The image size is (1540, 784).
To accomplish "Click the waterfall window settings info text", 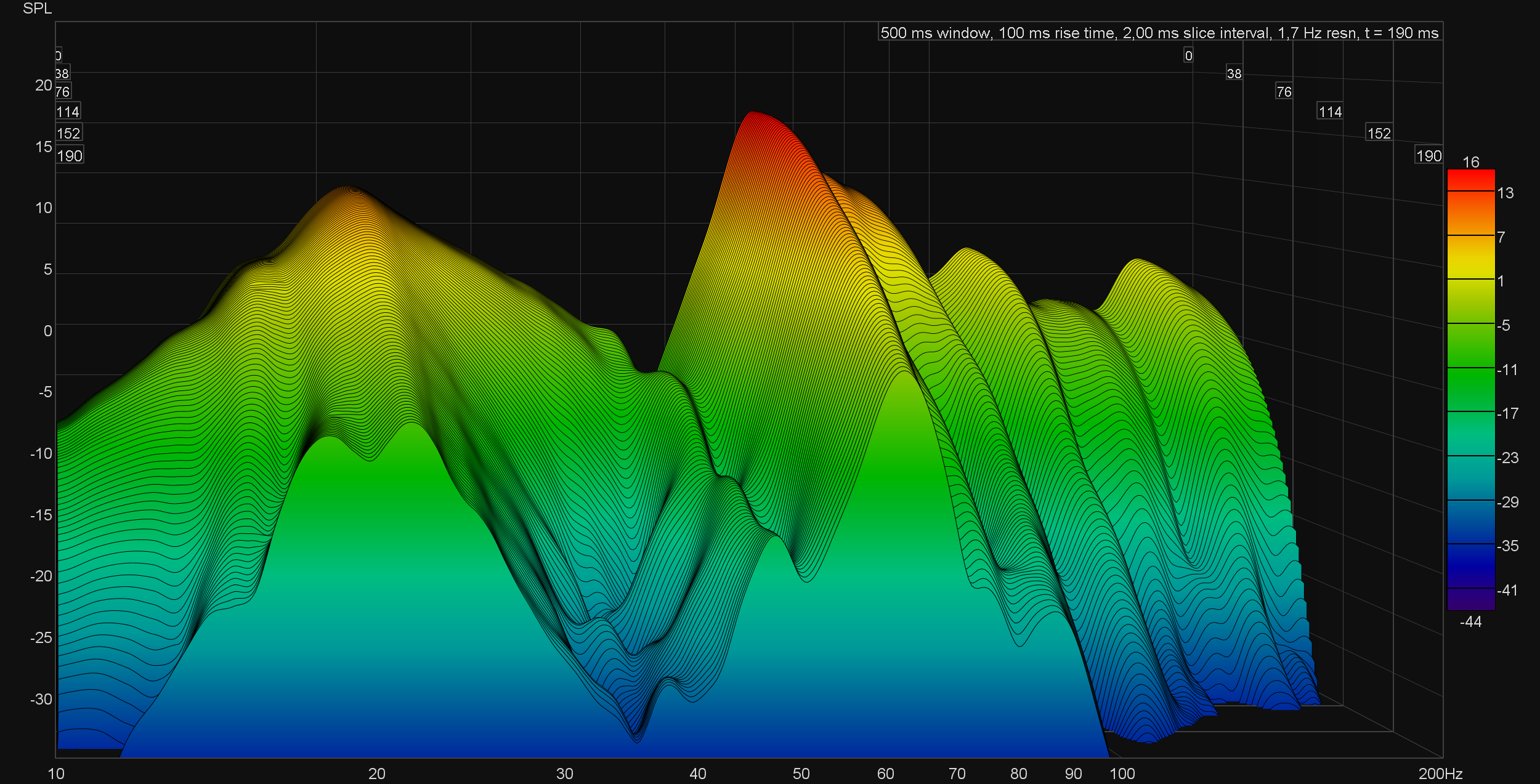I will click(1159, 33).
